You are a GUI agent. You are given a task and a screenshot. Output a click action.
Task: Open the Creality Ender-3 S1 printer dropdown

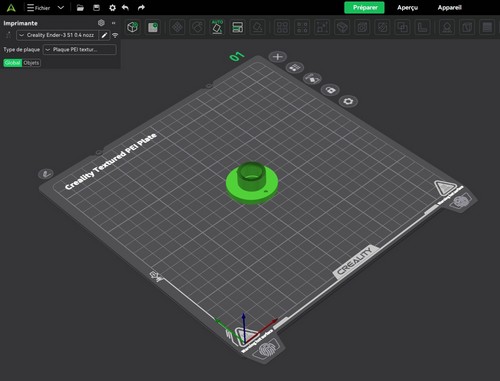(x=57, y=35)
